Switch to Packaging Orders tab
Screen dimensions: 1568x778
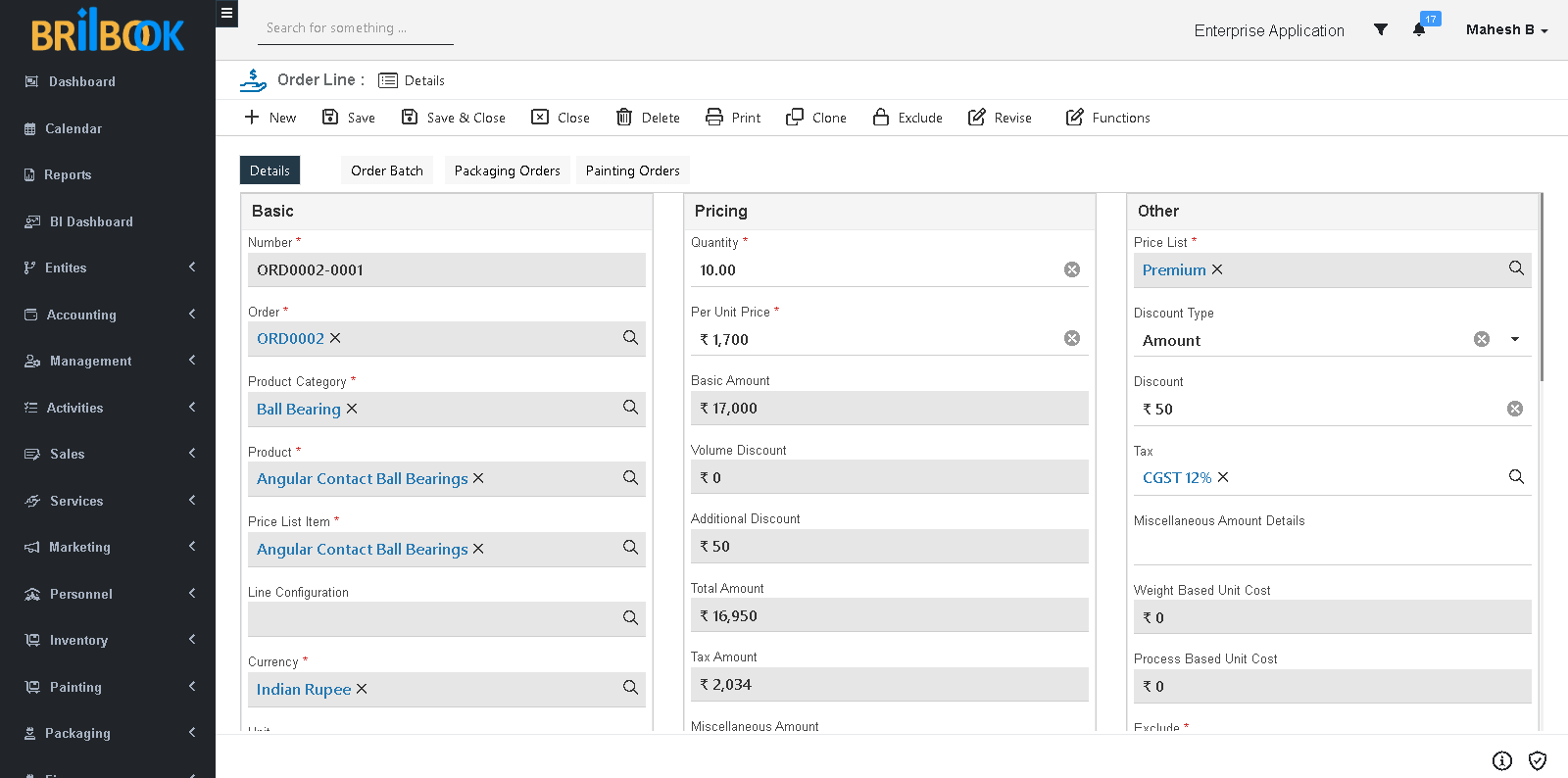(508, 170)
